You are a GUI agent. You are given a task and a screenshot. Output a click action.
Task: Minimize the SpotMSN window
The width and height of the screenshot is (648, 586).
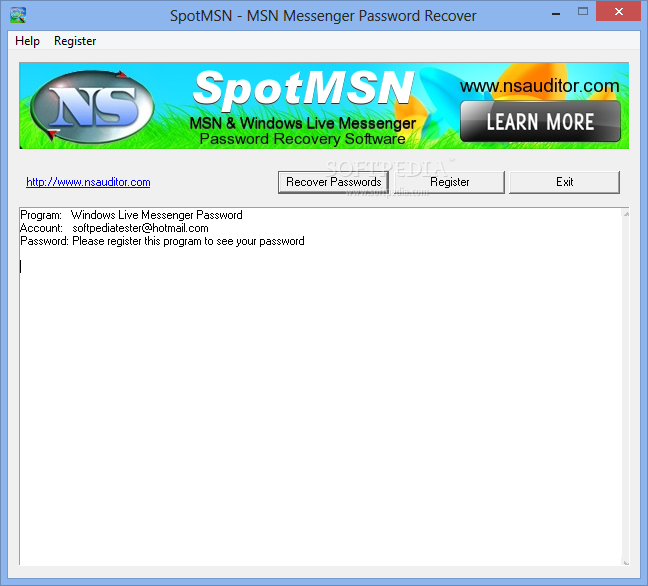(556, 14)
